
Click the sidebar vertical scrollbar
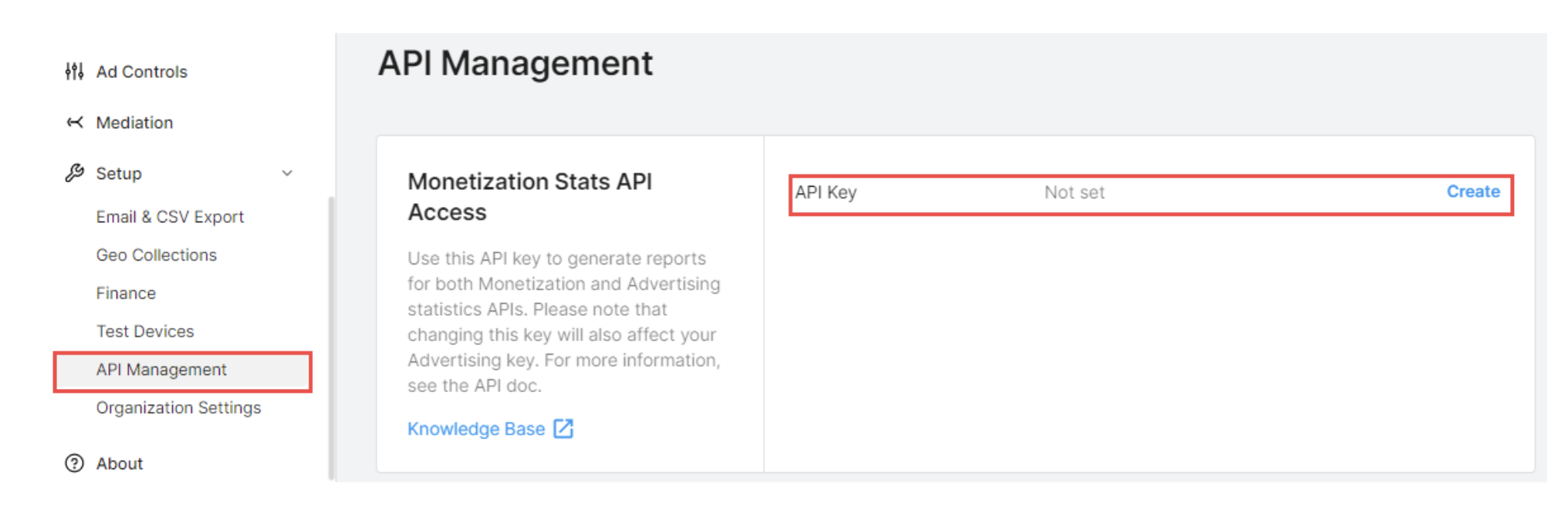pos(331,340)
